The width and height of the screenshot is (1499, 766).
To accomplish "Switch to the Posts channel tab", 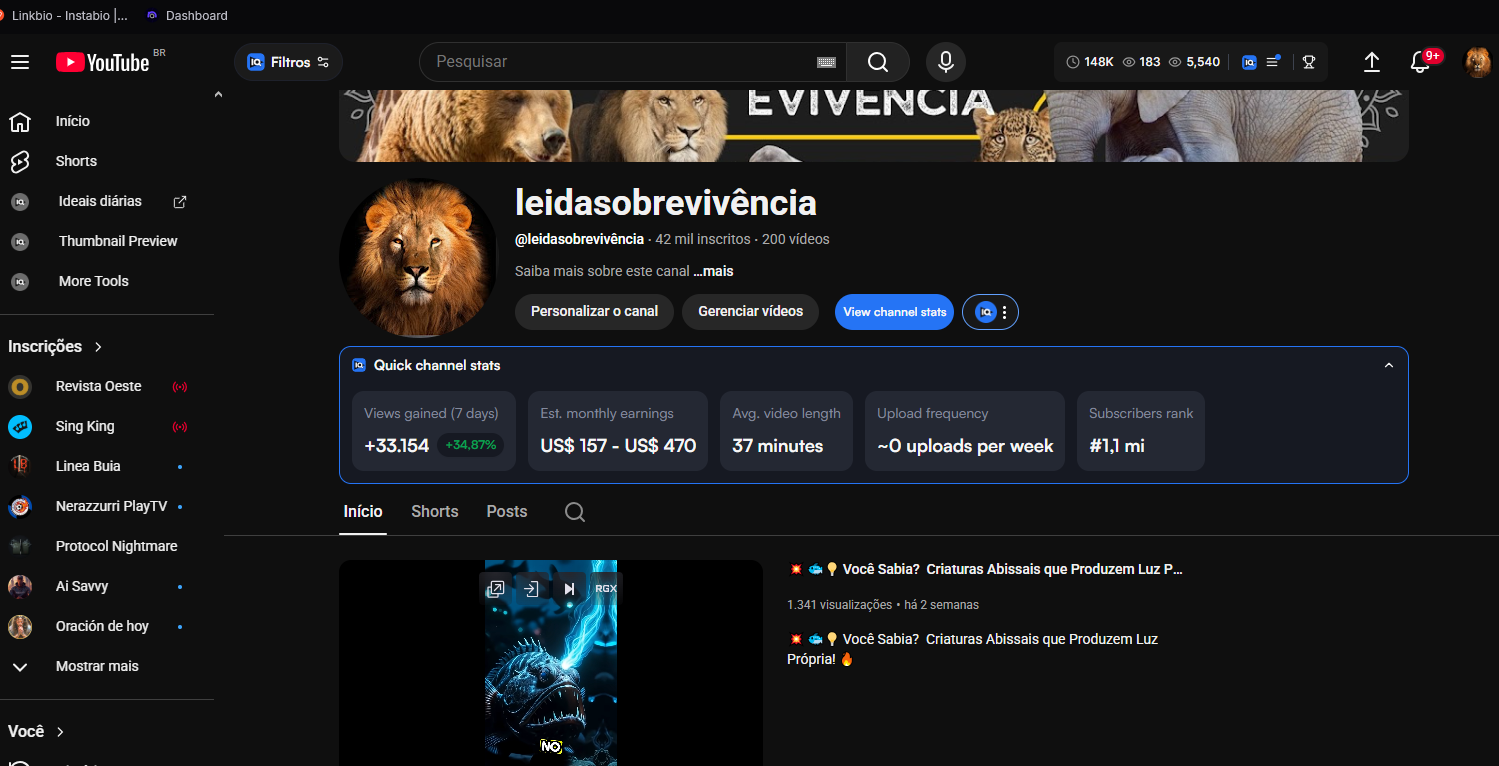I will (507, 512).
